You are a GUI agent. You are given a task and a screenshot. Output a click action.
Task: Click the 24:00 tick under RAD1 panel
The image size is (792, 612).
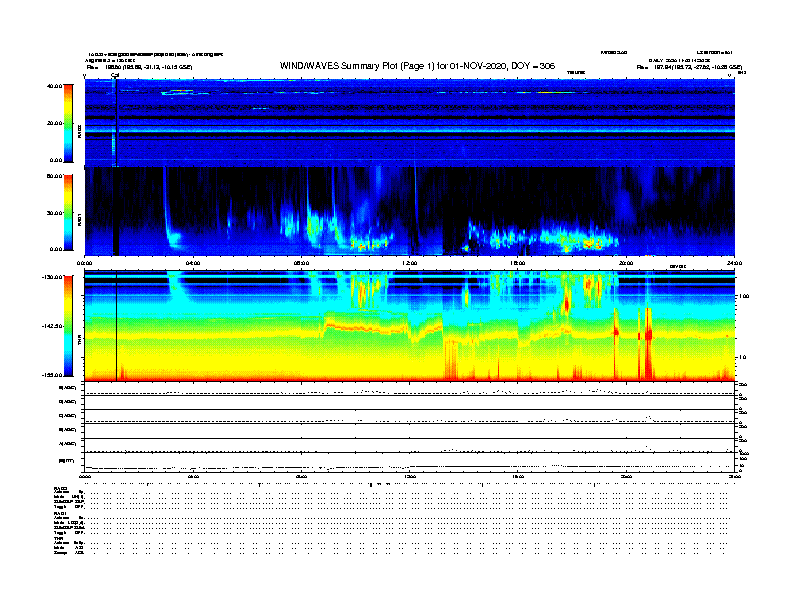734,263
